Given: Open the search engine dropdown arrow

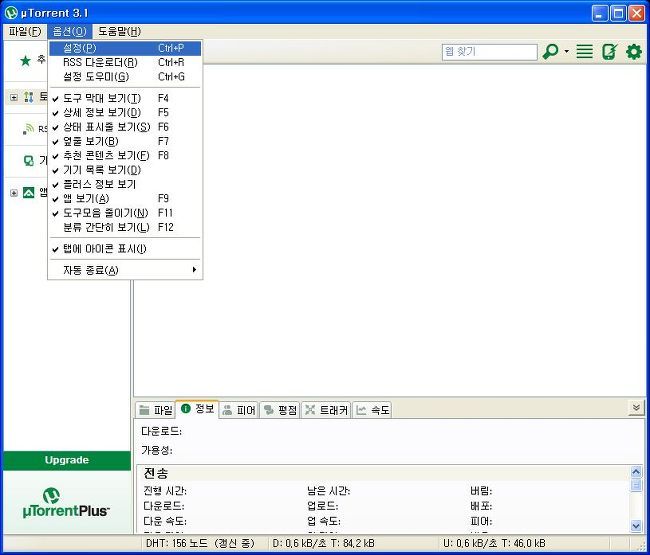Looking at the screenshot, I should click(566, 51).
